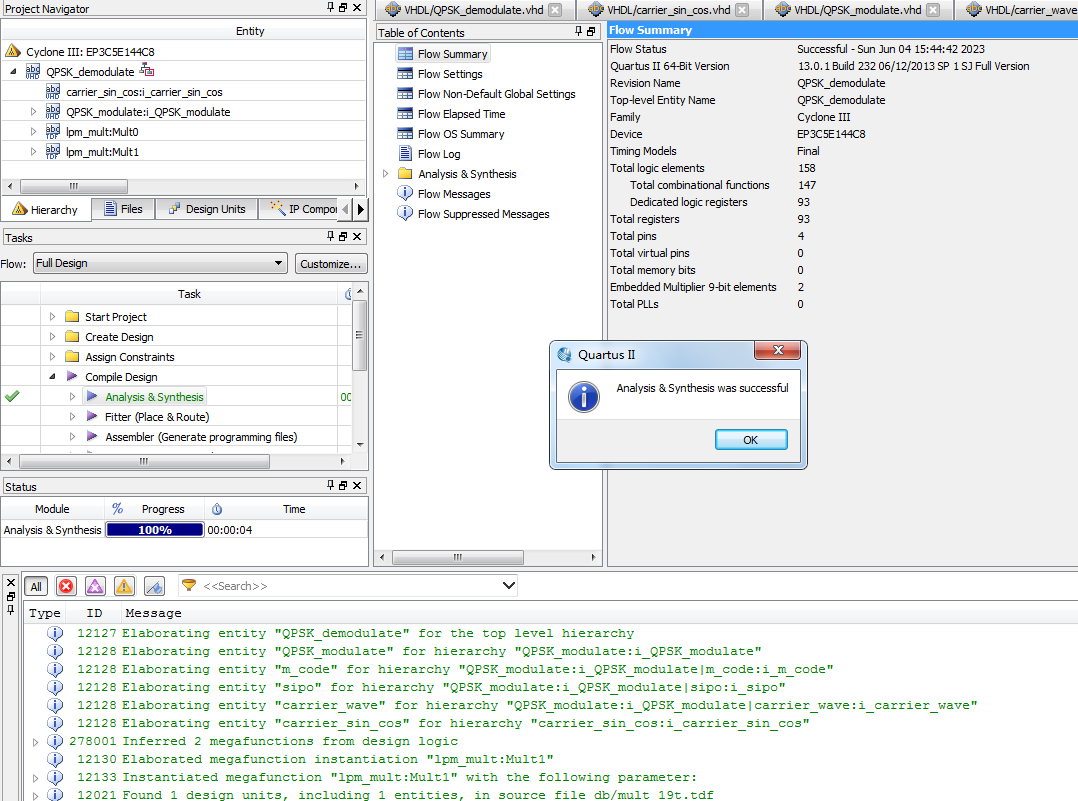
Task: Open the Customize dialog in the Tasks panel
Action: click(x=331, y=263)
